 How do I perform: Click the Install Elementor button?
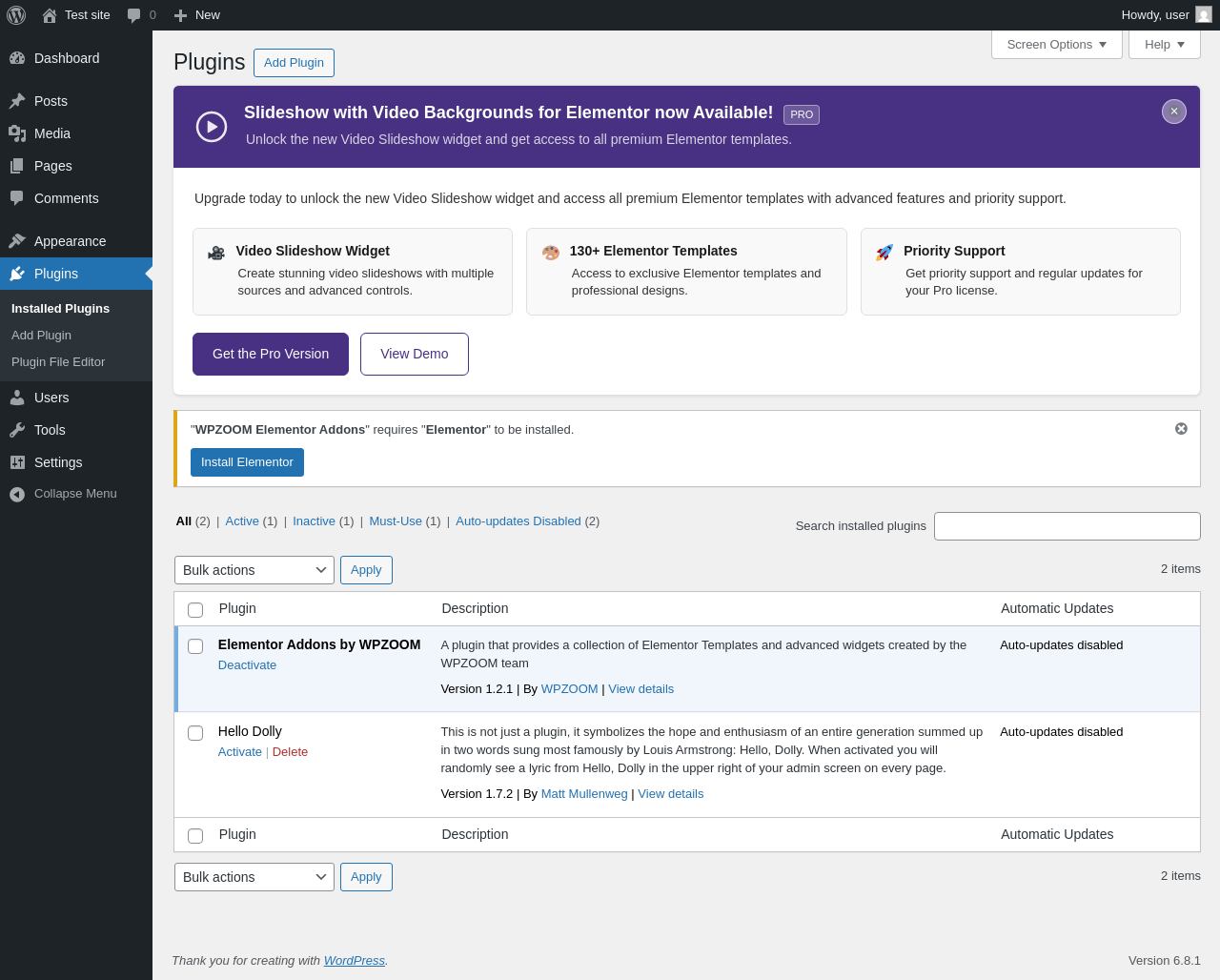(x=247, y=462)
